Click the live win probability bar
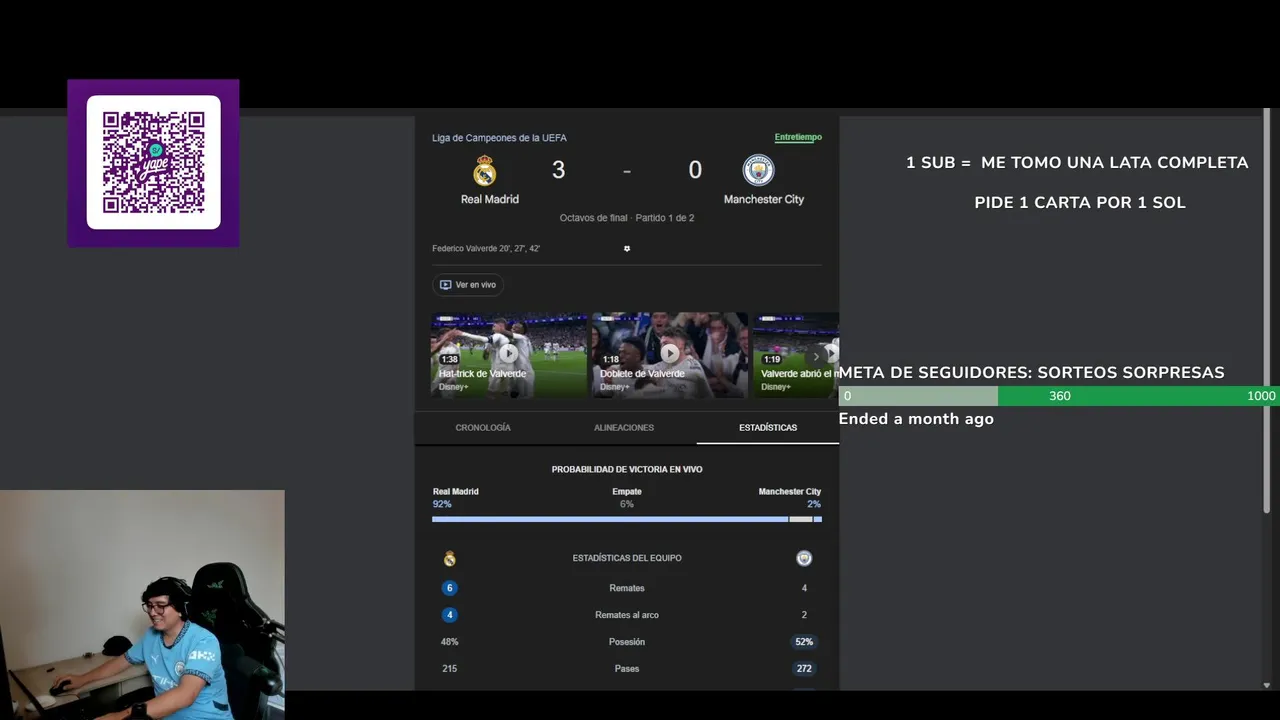The image size is (1280, 720). (627, 519)
